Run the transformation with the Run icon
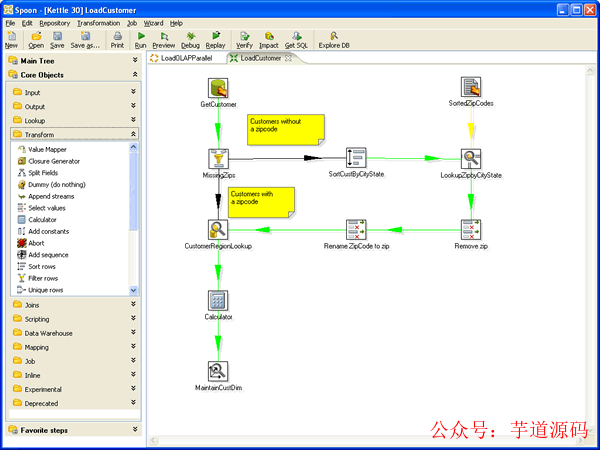Viewport: 600px width, 450px height. pos(141,36)
